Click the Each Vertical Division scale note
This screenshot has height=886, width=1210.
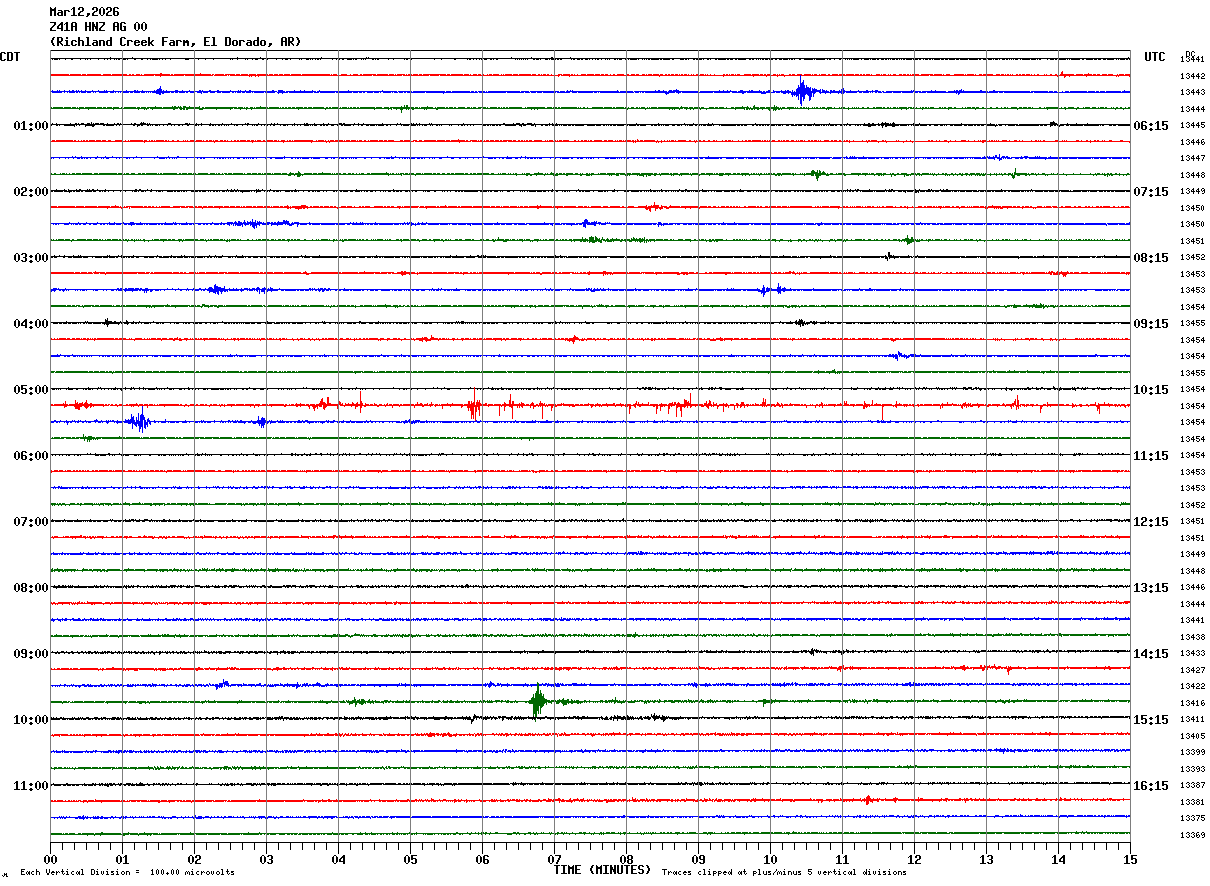tap(128, 873)
